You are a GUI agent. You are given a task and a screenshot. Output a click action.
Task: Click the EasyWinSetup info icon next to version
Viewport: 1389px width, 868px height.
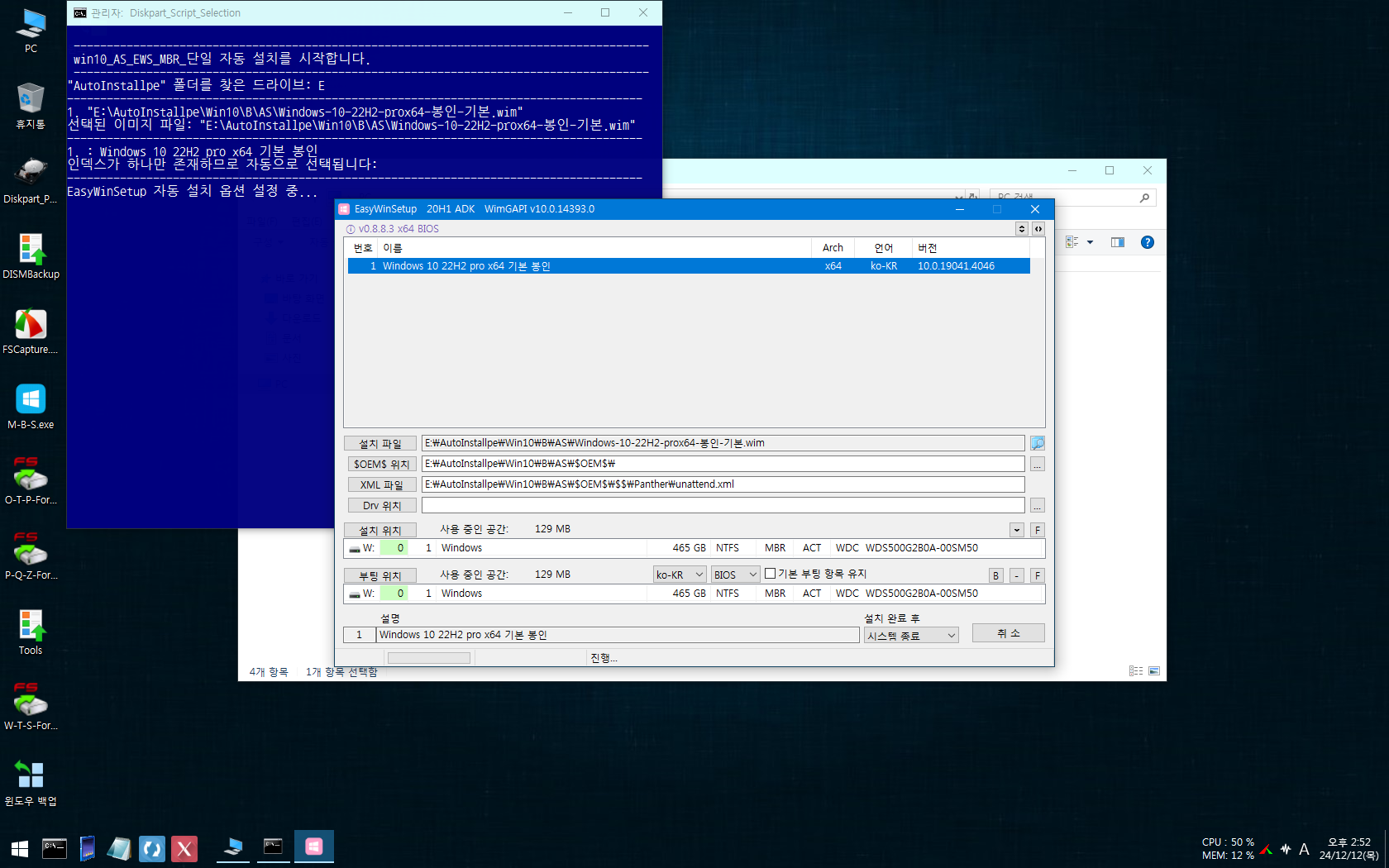pyautogui.click(x=351, y=229)
